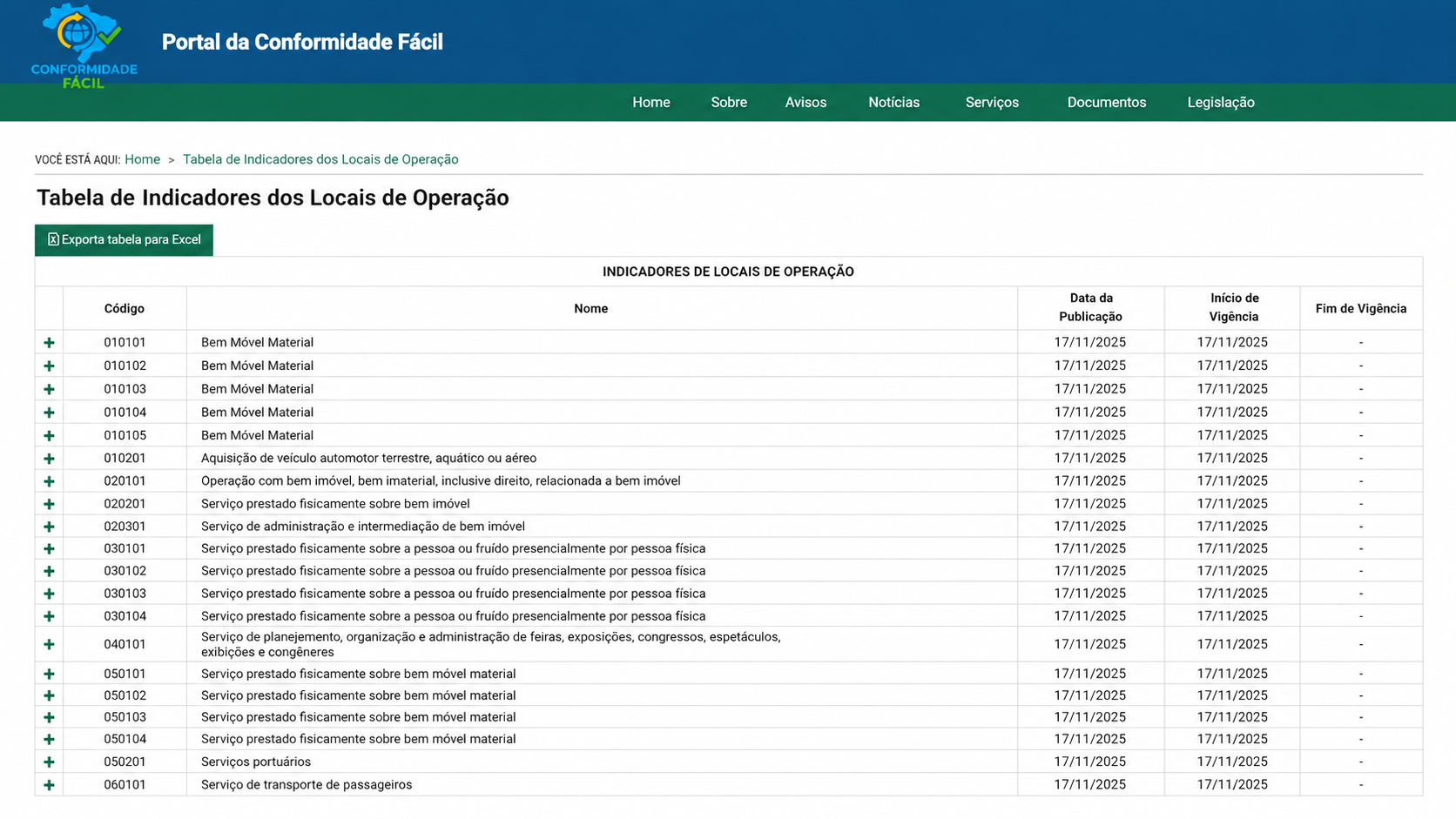Select code cell 020101
1456x819 pixels.
click(x=125, y=480)
